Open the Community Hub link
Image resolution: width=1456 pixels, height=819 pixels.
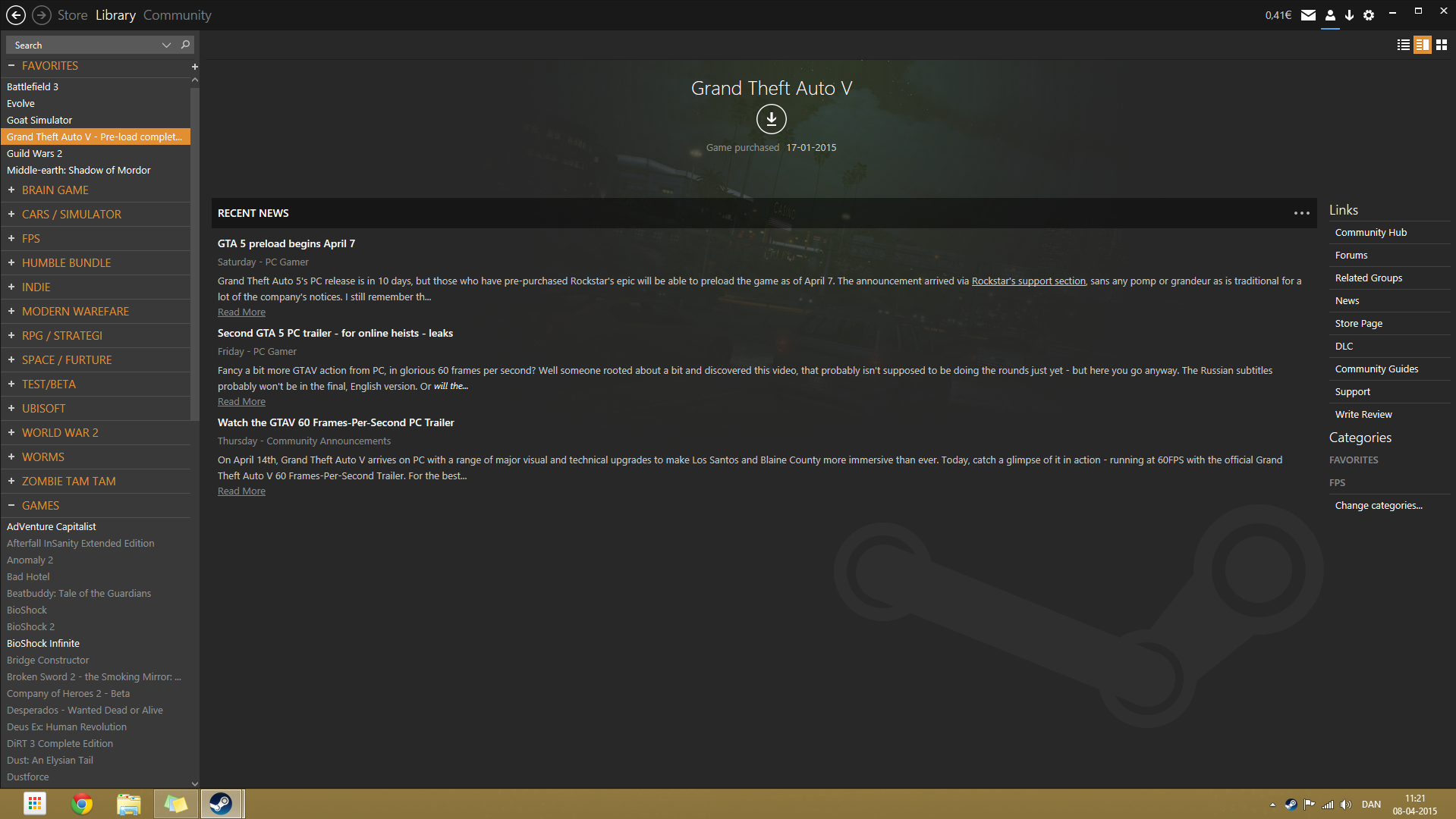1370,233
